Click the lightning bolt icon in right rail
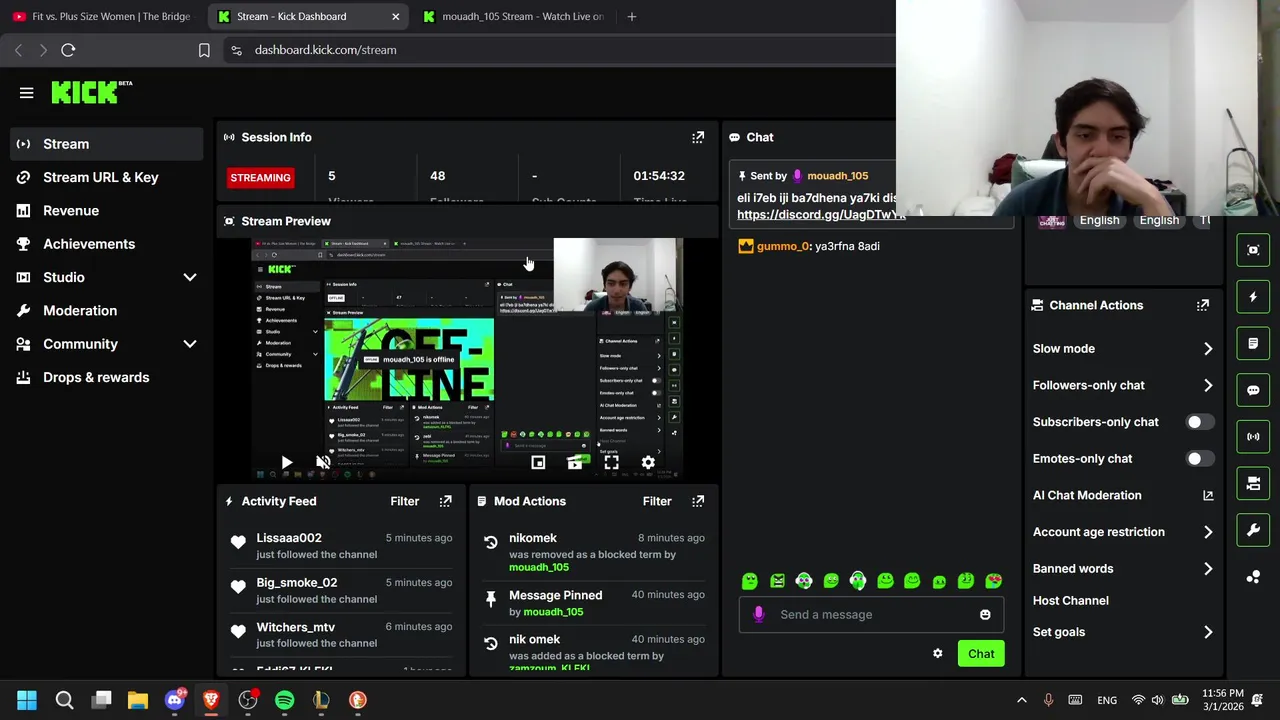This screenshot has width=1280, height=720. coord(1253,297)
